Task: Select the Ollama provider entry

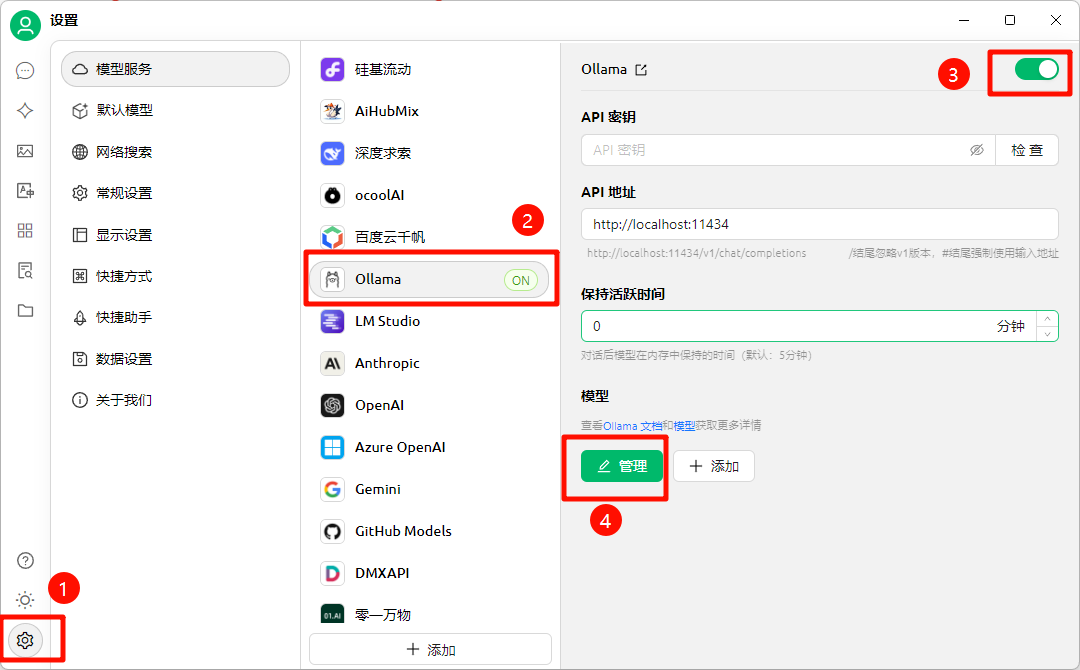Action: (x=429, y=280)
